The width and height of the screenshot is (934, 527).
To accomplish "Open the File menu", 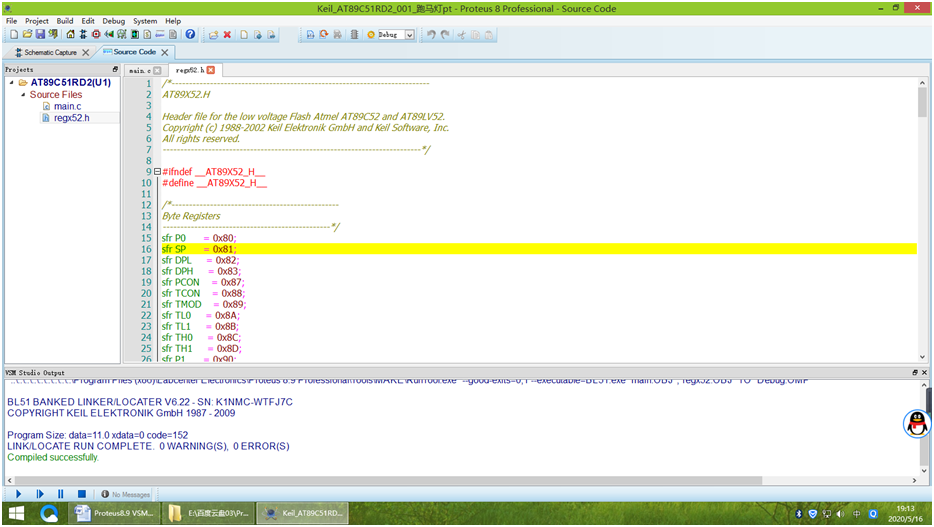I will (x=11, y=21).
